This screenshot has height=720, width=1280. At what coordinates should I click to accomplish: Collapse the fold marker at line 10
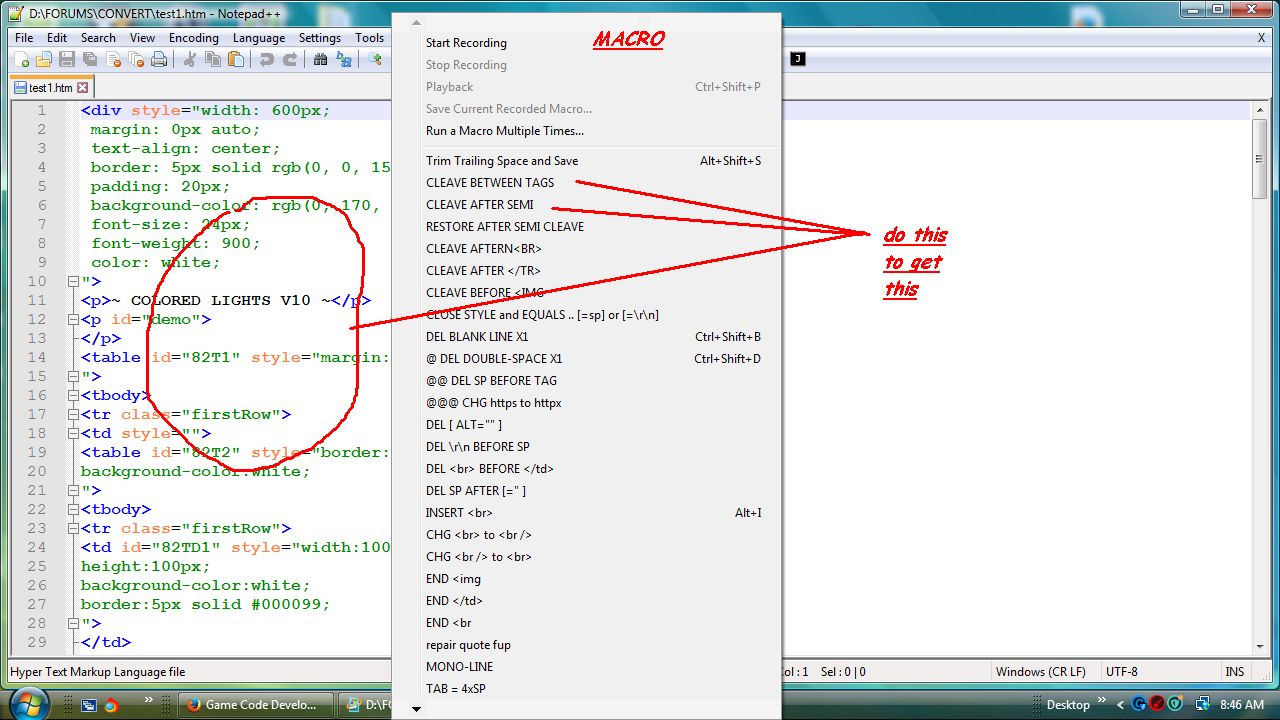[x=73, y=281]
